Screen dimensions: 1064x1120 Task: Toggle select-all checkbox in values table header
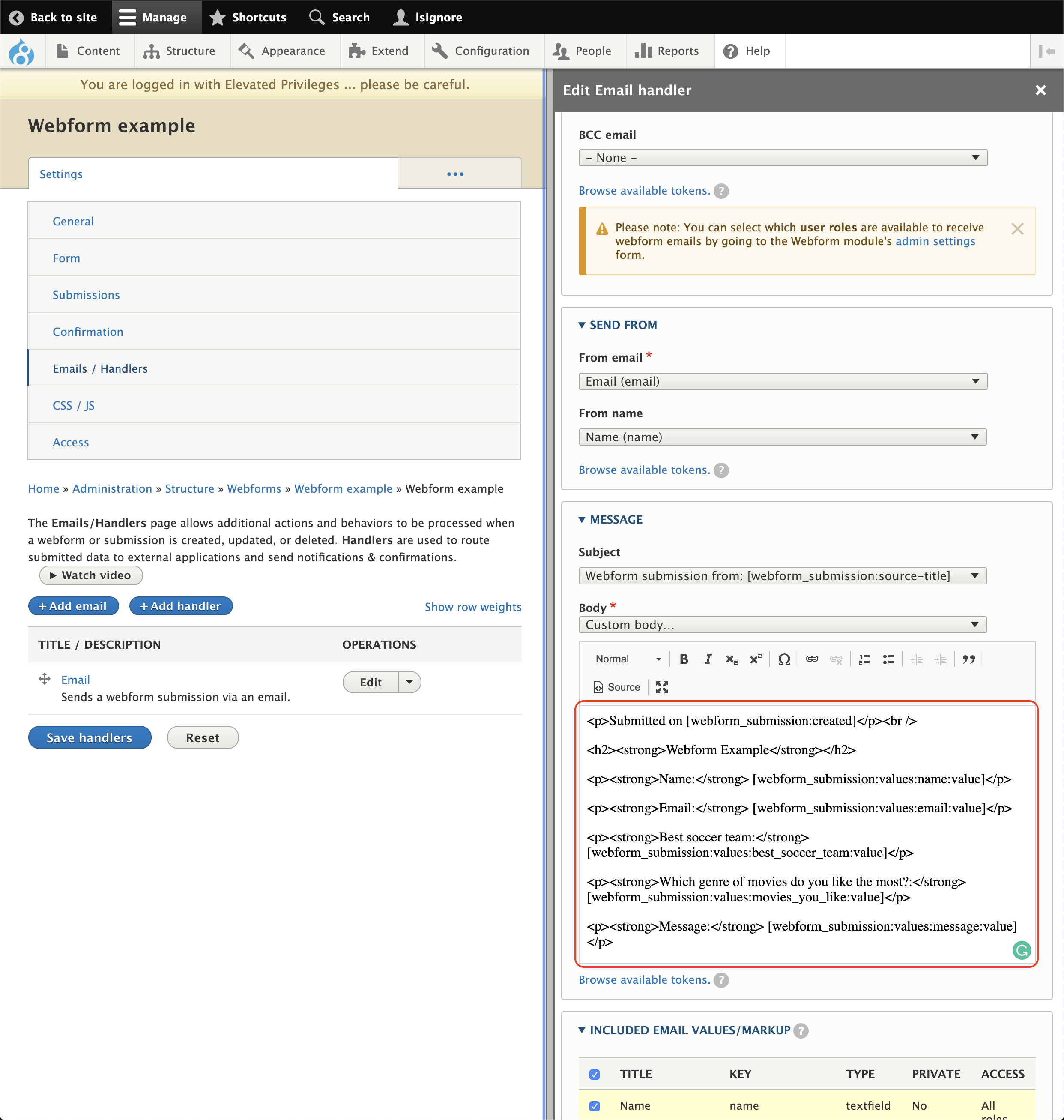(x=595, y=1074)
